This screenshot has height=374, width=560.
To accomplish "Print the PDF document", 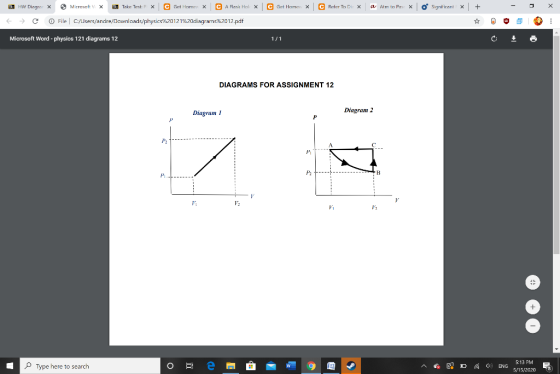I will (533, 39).
